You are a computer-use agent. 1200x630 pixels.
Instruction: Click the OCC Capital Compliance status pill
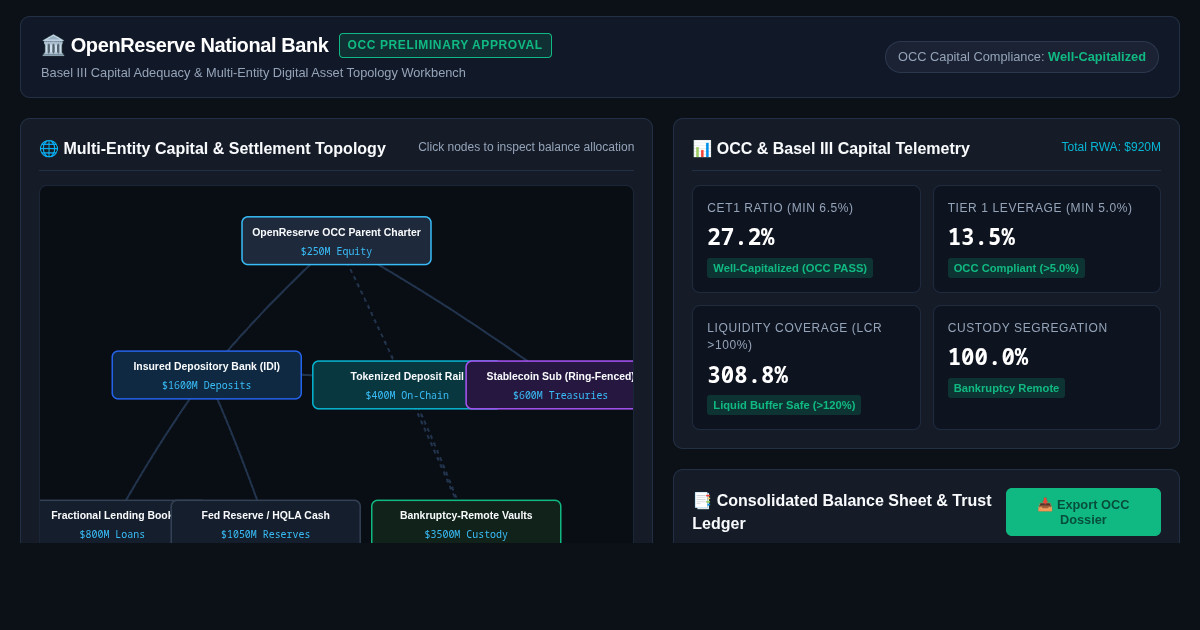point(1022,57)
